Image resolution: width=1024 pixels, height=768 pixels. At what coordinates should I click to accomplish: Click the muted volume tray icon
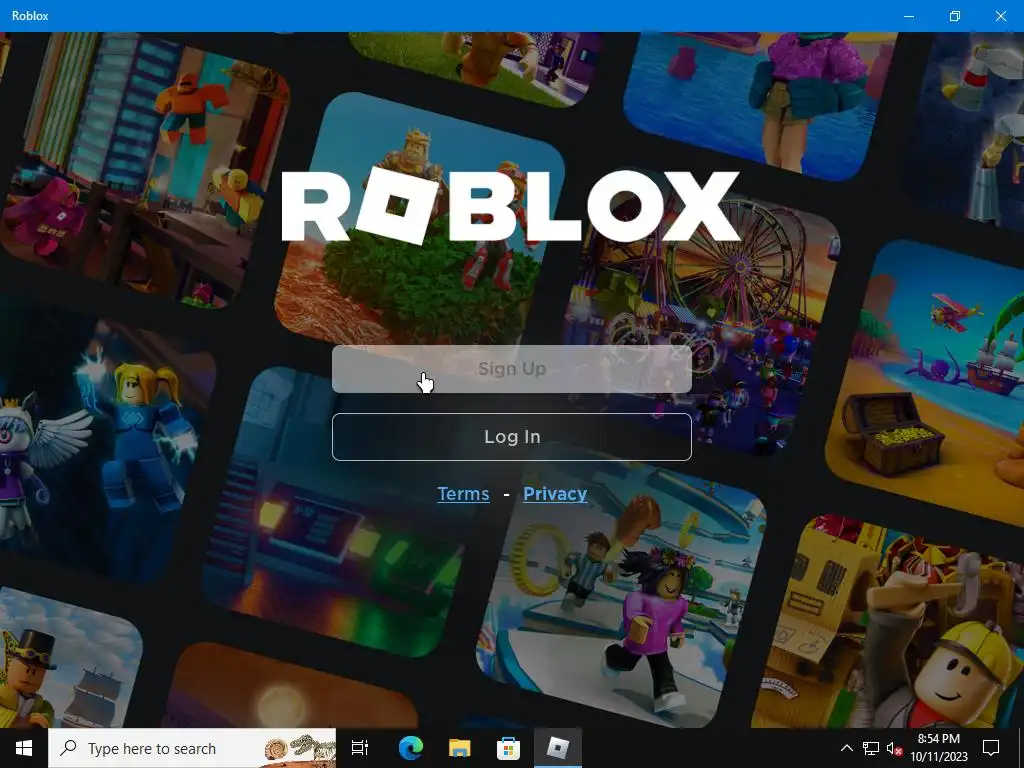pyautogui.click(x=895, y=748)
